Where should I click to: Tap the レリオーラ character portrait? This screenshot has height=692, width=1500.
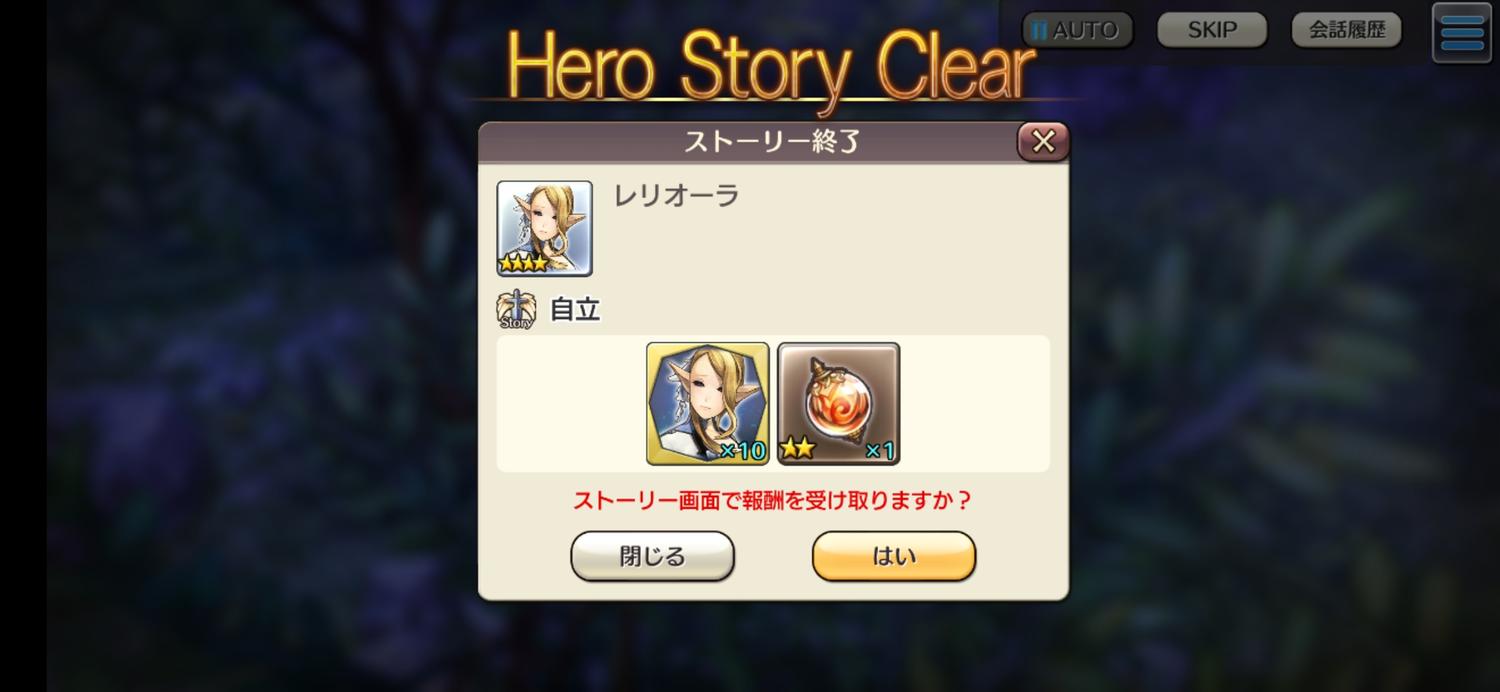click(x=544, y=228)
